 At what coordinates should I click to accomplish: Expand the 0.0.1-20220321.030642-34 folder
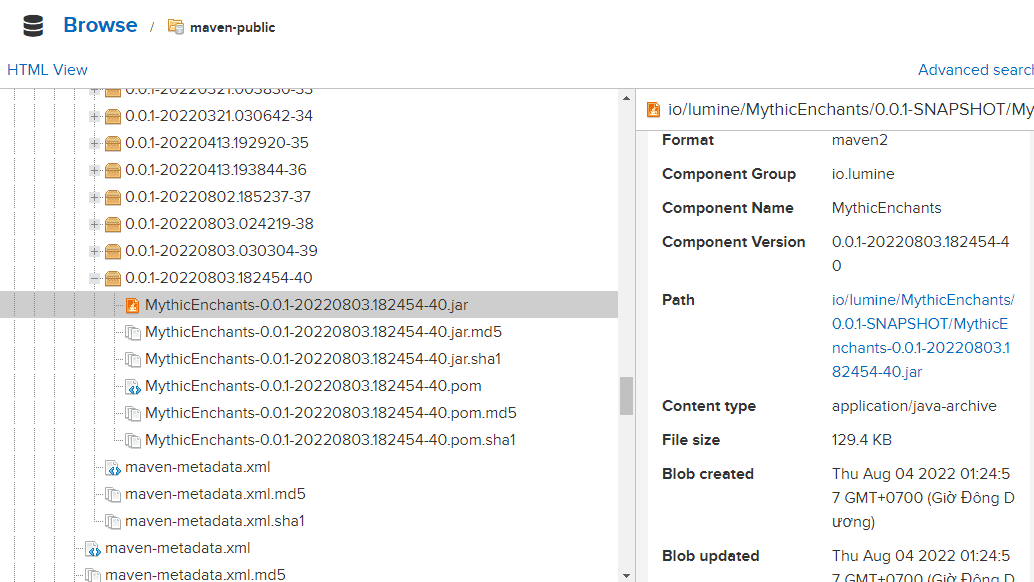pyautogui.click(x=95, y=116)
